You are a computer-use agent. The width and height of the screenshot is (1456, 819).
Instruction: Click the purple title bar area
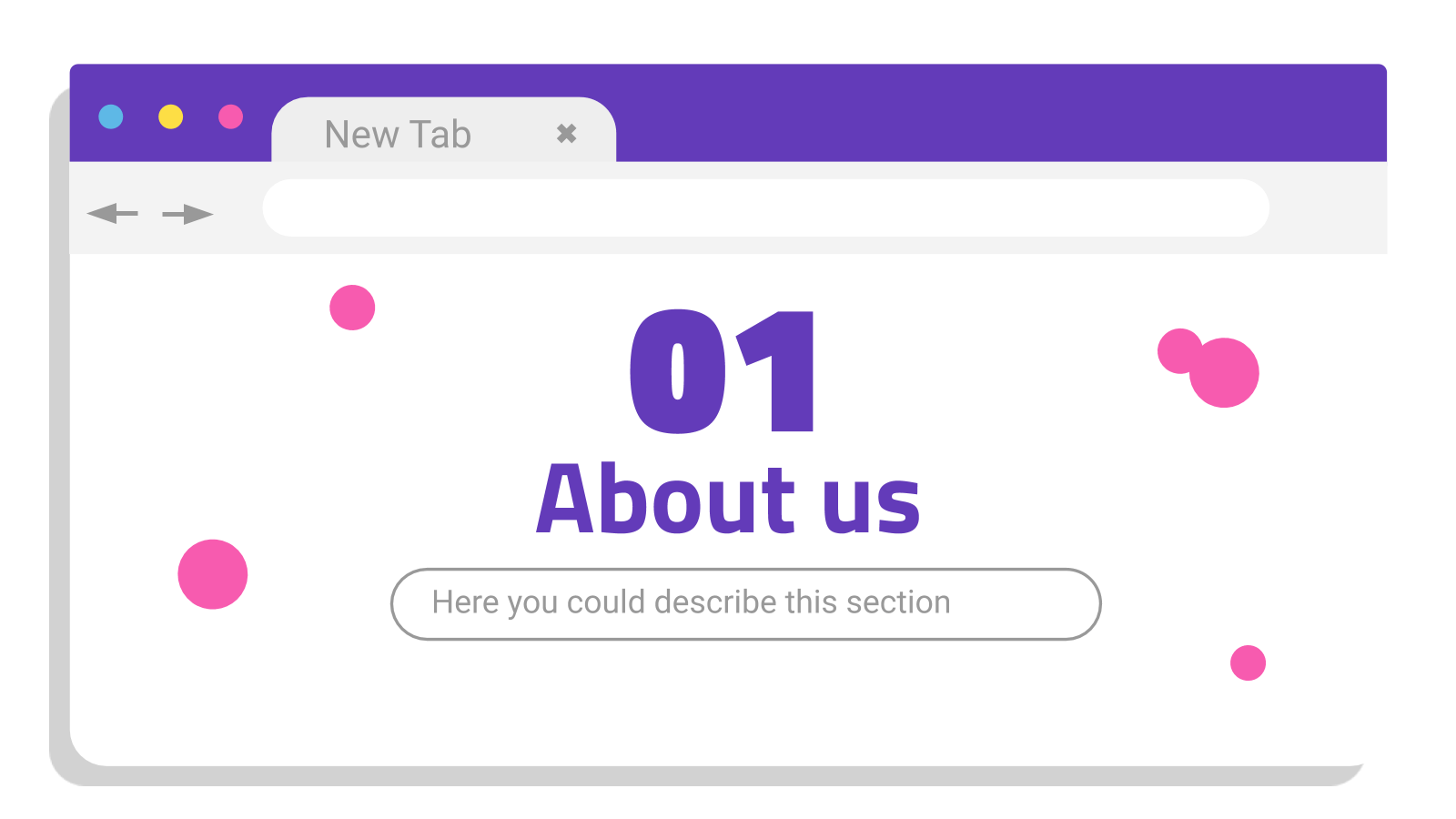(x=1001, y=113)
